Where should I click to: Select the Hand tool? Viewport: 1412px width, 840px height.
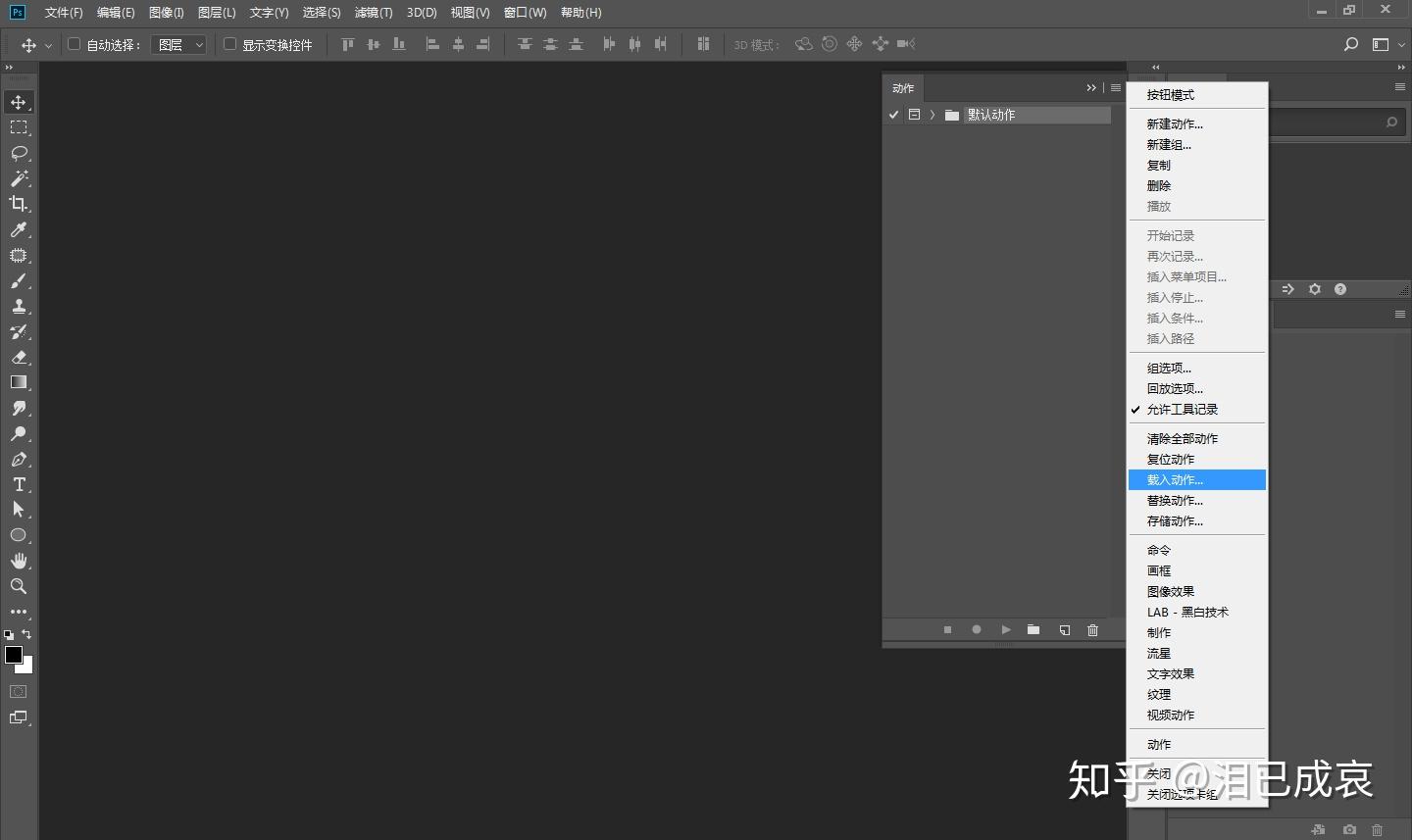pyautogui.click(x=19, y=561)
